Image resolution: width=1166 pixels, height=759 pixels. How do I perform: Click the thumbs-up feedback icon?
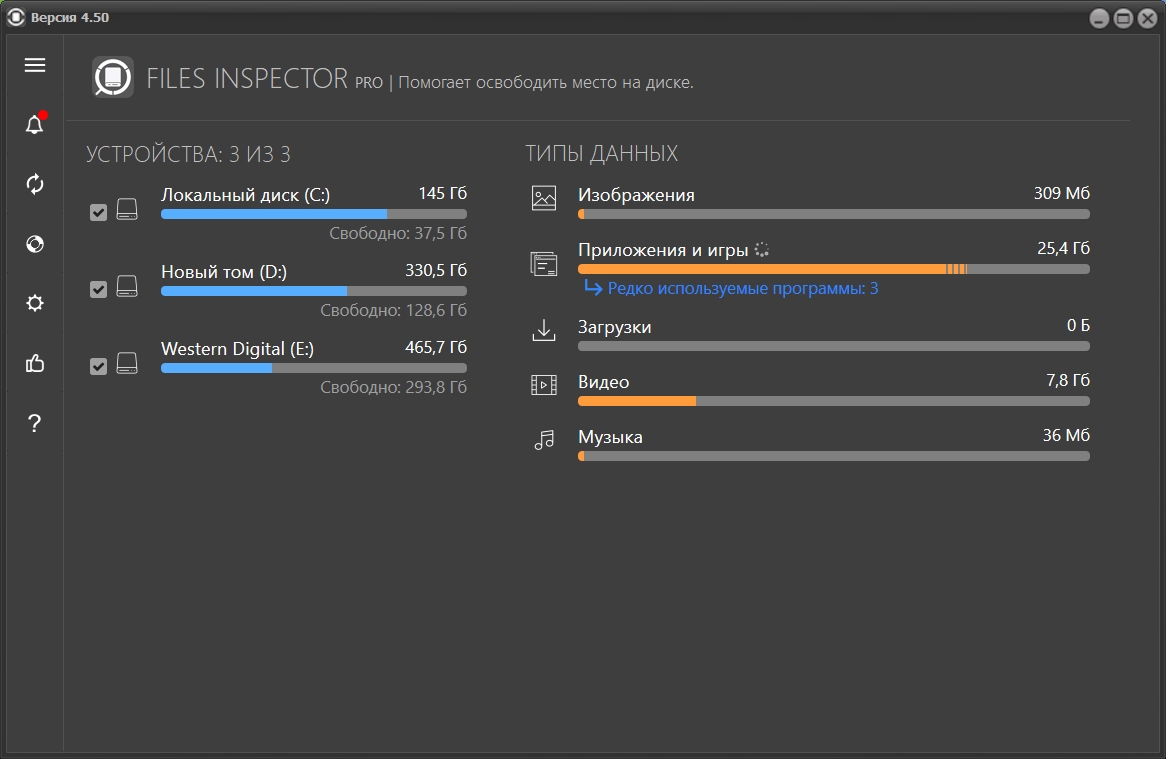pos(35,363)
